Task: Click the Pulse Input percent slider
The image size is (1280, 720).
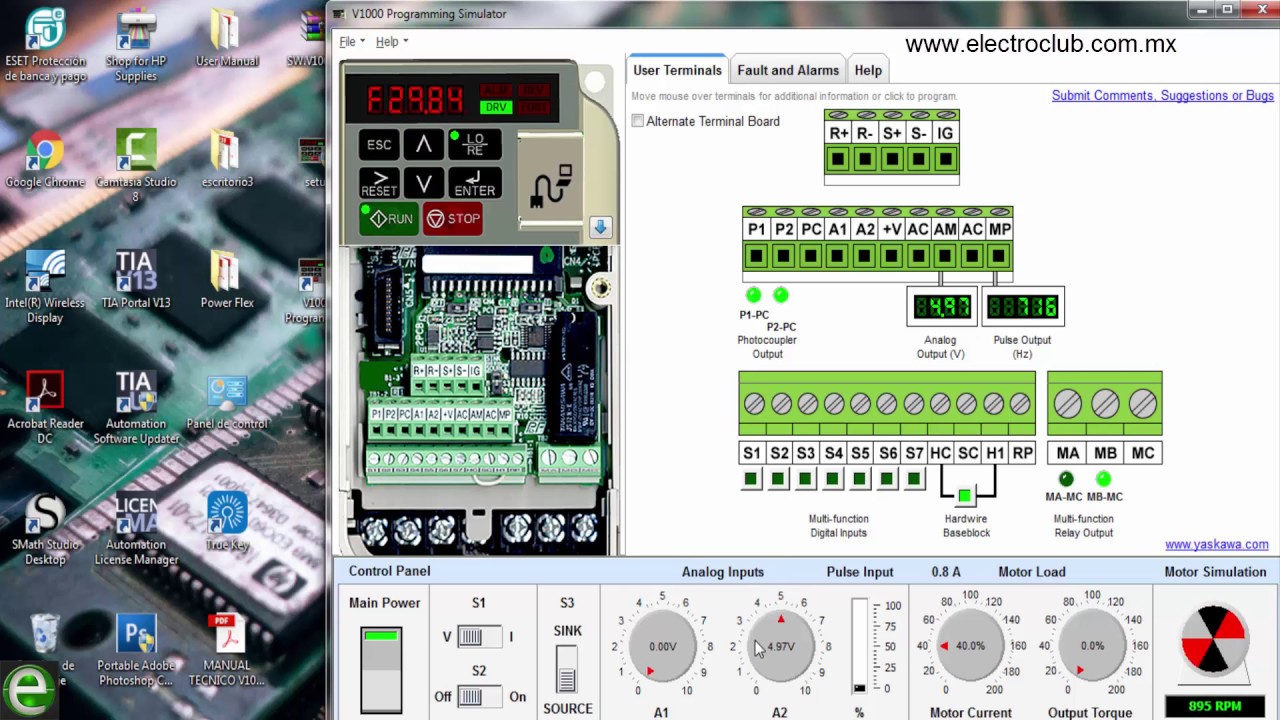Action: [x=859, y=646]
